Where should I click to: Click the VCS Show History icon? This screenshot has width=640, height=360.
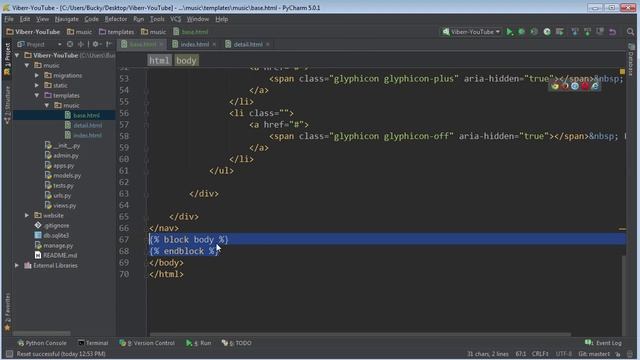tap(600, 32)
